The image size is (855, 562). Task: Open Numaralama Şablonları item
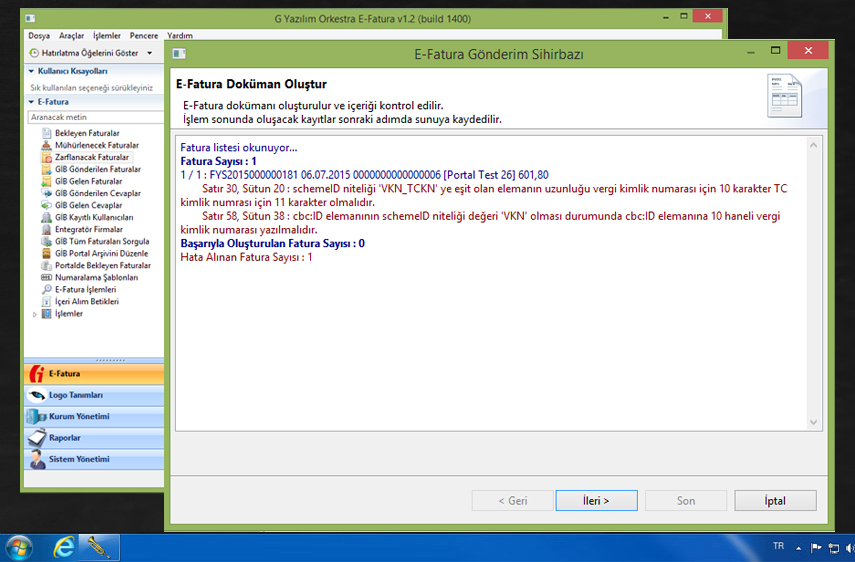(x=96, y=277)
